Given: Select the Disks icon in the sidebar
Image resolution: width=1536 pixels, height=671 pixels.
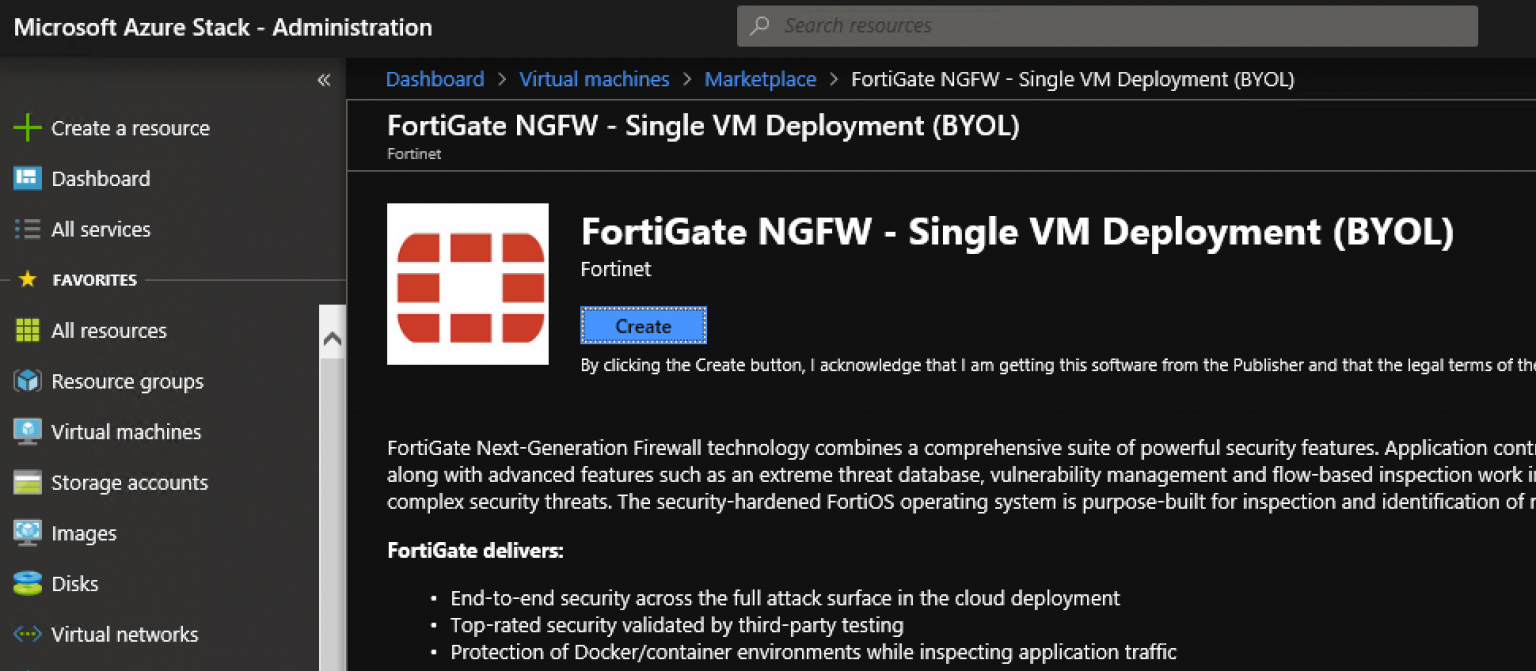Looking at the screenshot, I should 28,583.
